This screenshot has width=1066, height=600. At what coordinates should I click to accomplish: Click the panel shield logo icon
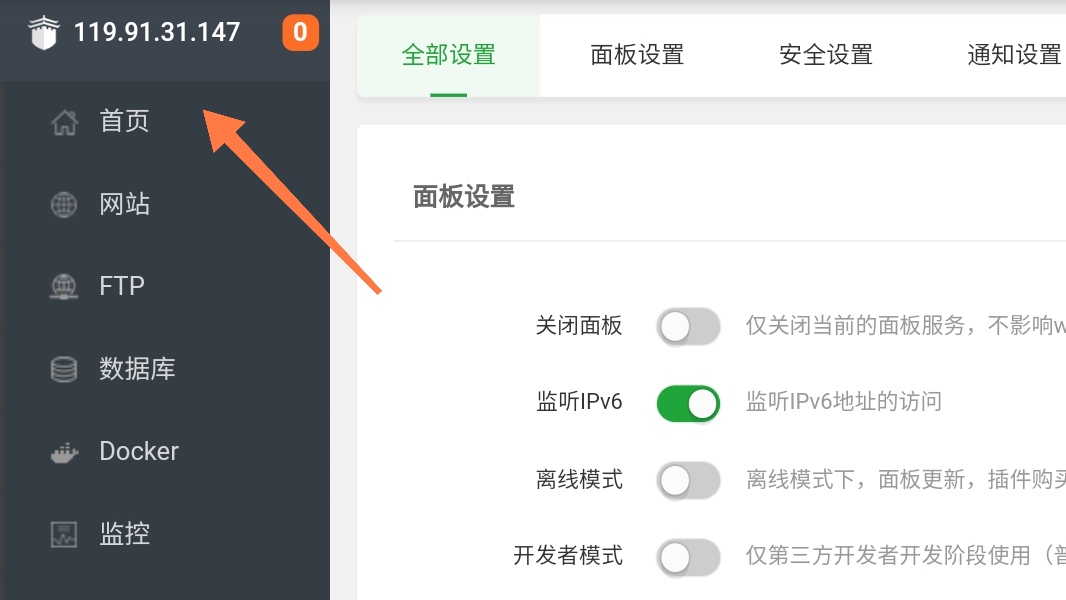coord(44,33)
